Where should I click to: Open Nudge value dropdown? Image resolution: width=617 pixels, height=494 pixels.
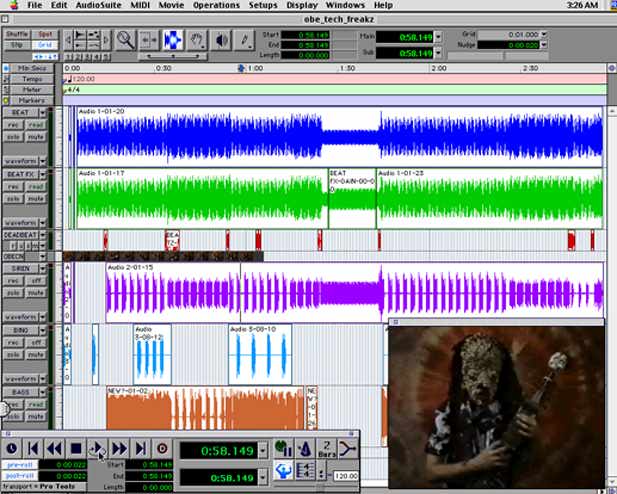click(x=543, y=45)
